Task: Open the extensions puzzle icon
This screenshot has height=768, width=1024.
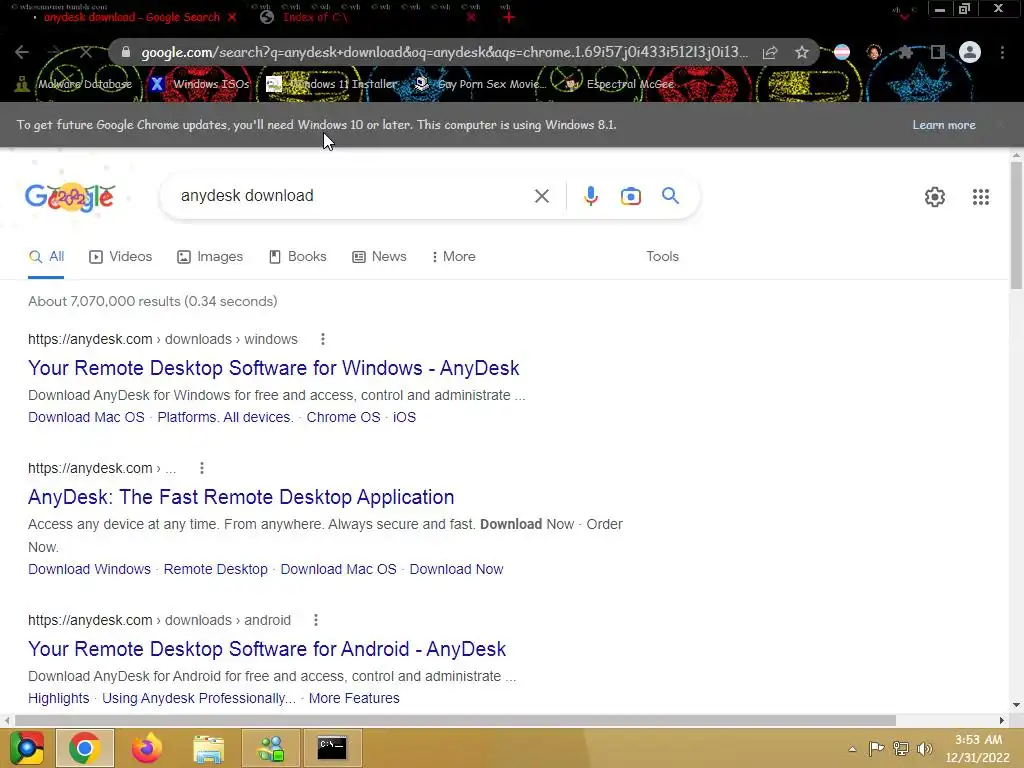Action: point(905,52)
